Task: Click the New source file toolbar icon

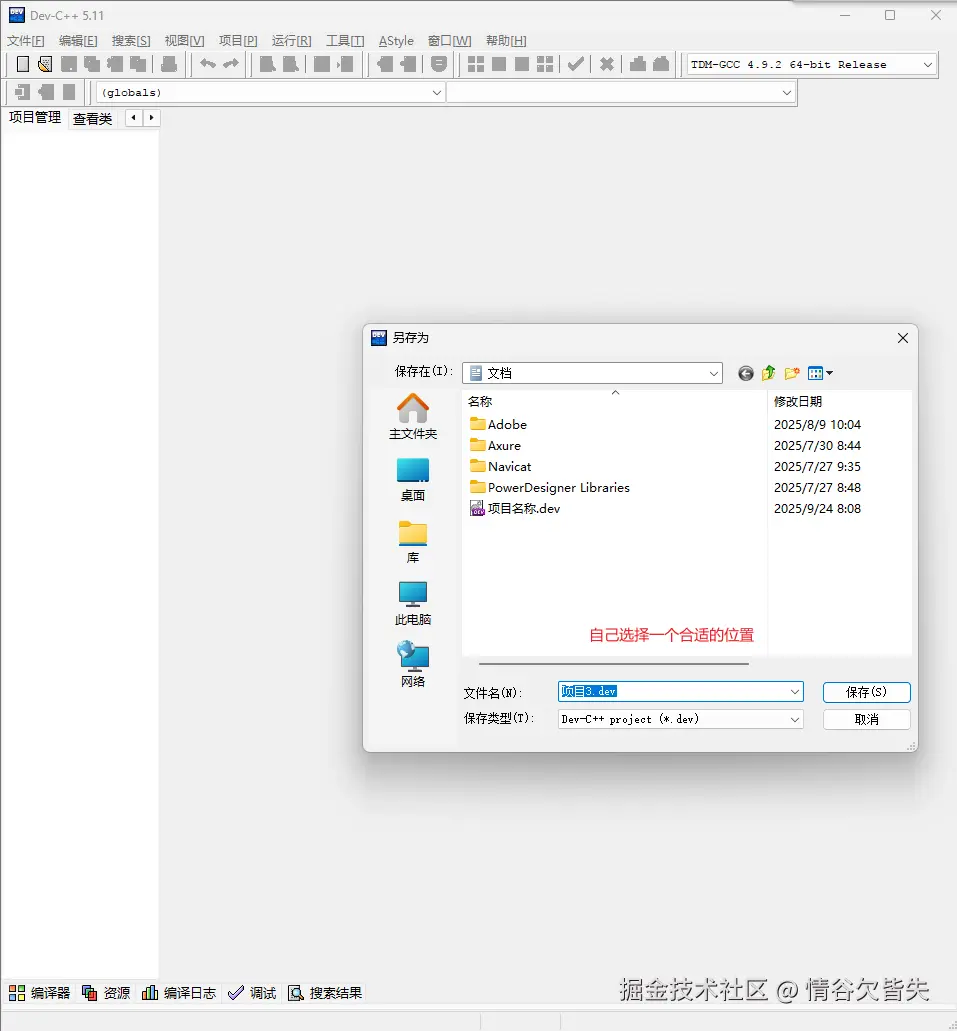Action: (x=22, y=64)
